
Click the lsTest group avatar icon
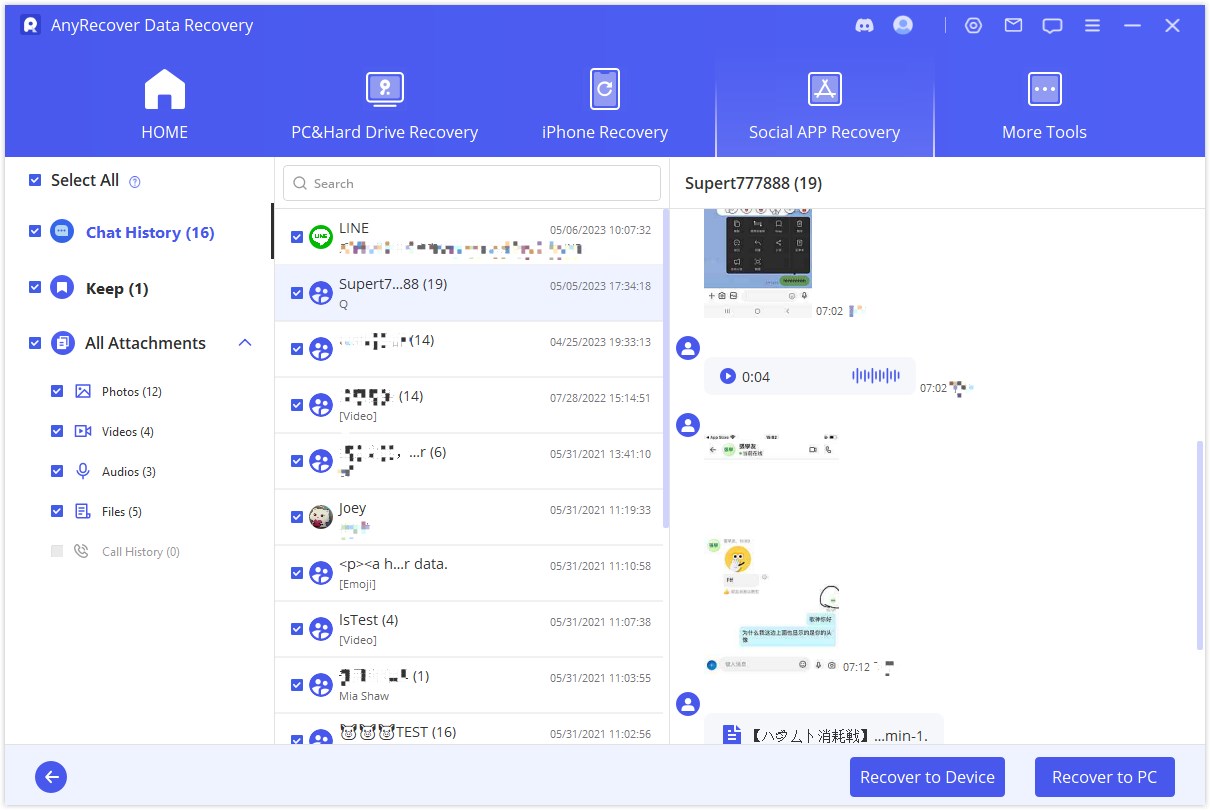[x=321, y=629]
